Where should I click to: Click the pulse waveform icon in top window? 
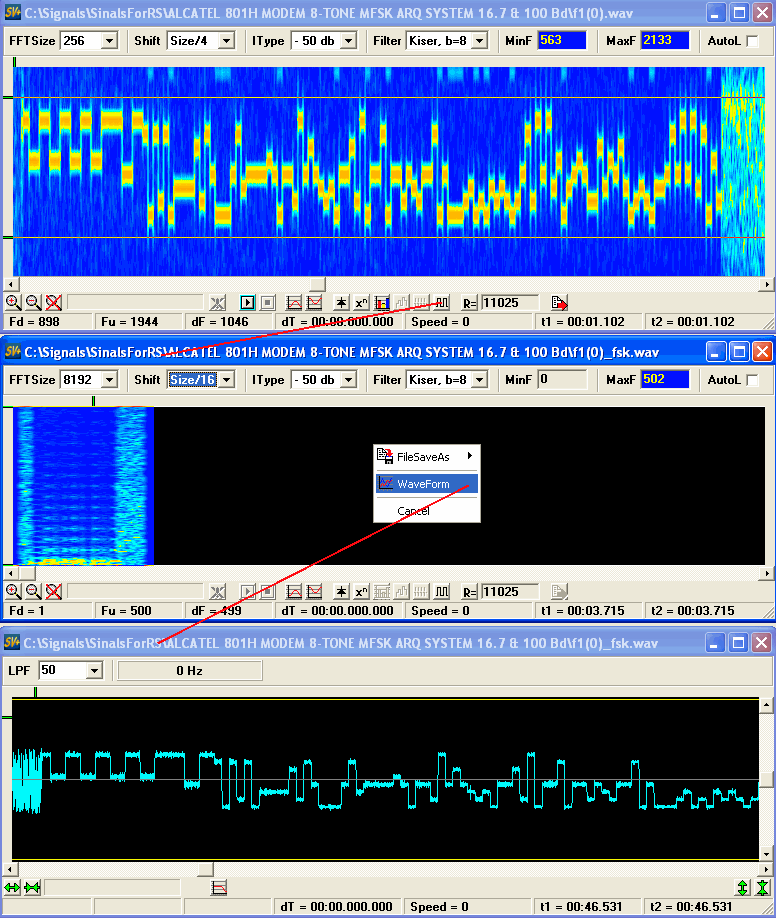pyautogui.click(x=441, y=302)
